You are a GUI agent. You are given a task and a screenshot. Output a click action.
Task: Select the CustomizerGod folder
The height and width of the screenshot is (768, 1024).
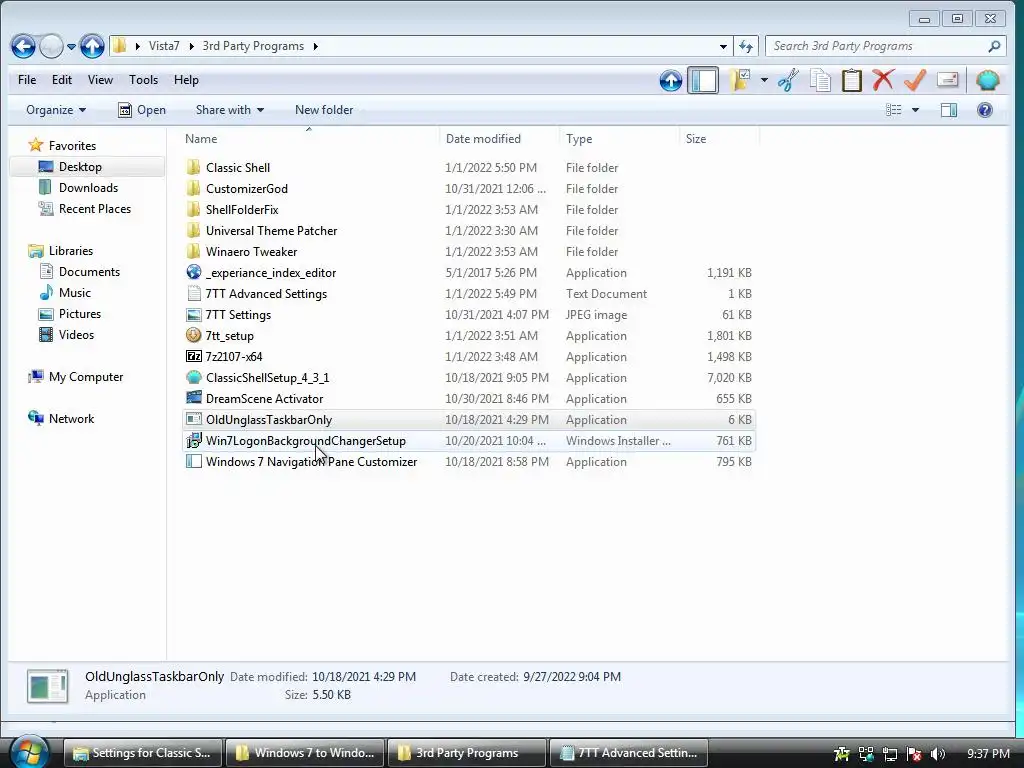click(x=469, y=189)
